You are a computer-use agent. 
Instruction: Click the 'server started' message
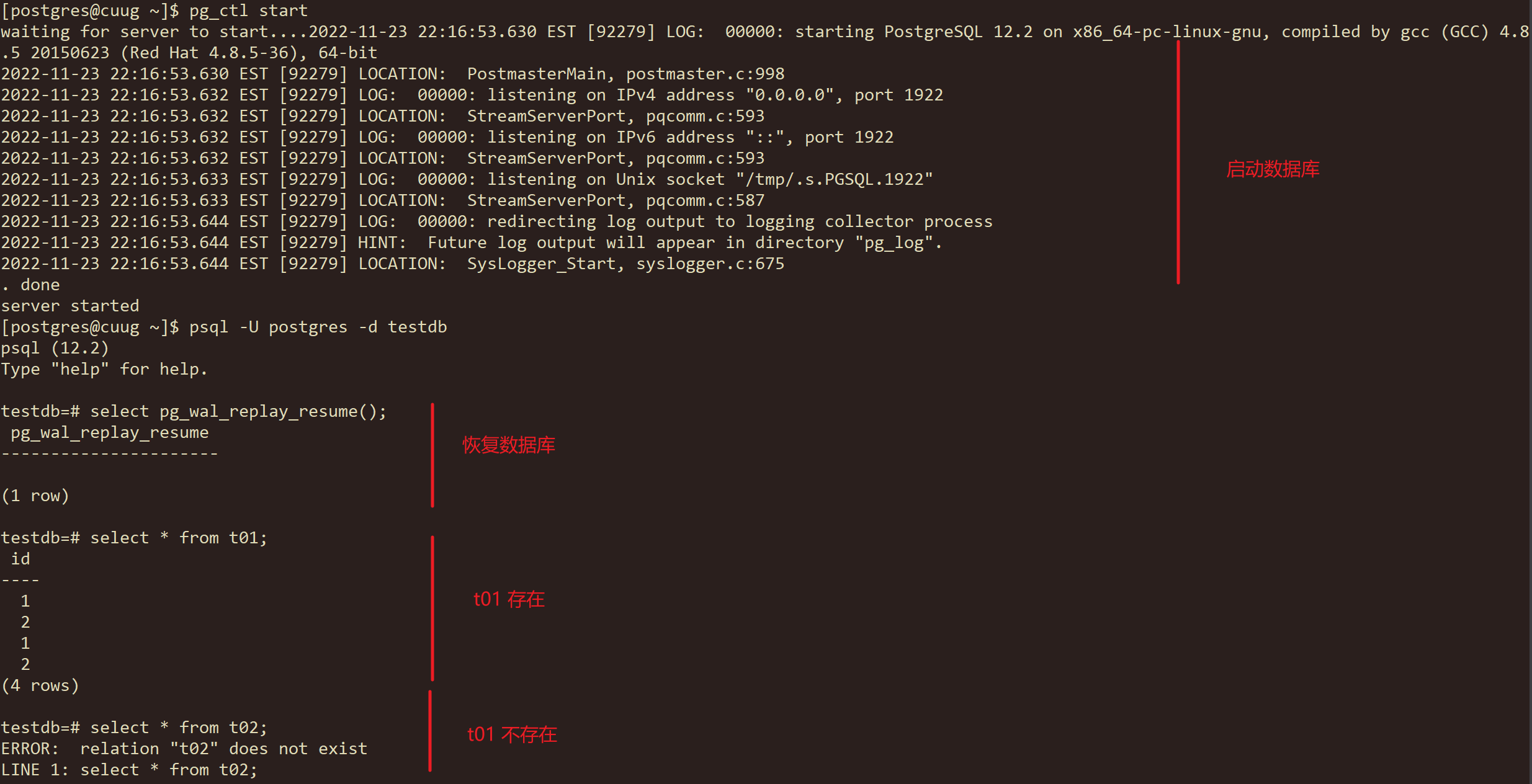point(70,306)
